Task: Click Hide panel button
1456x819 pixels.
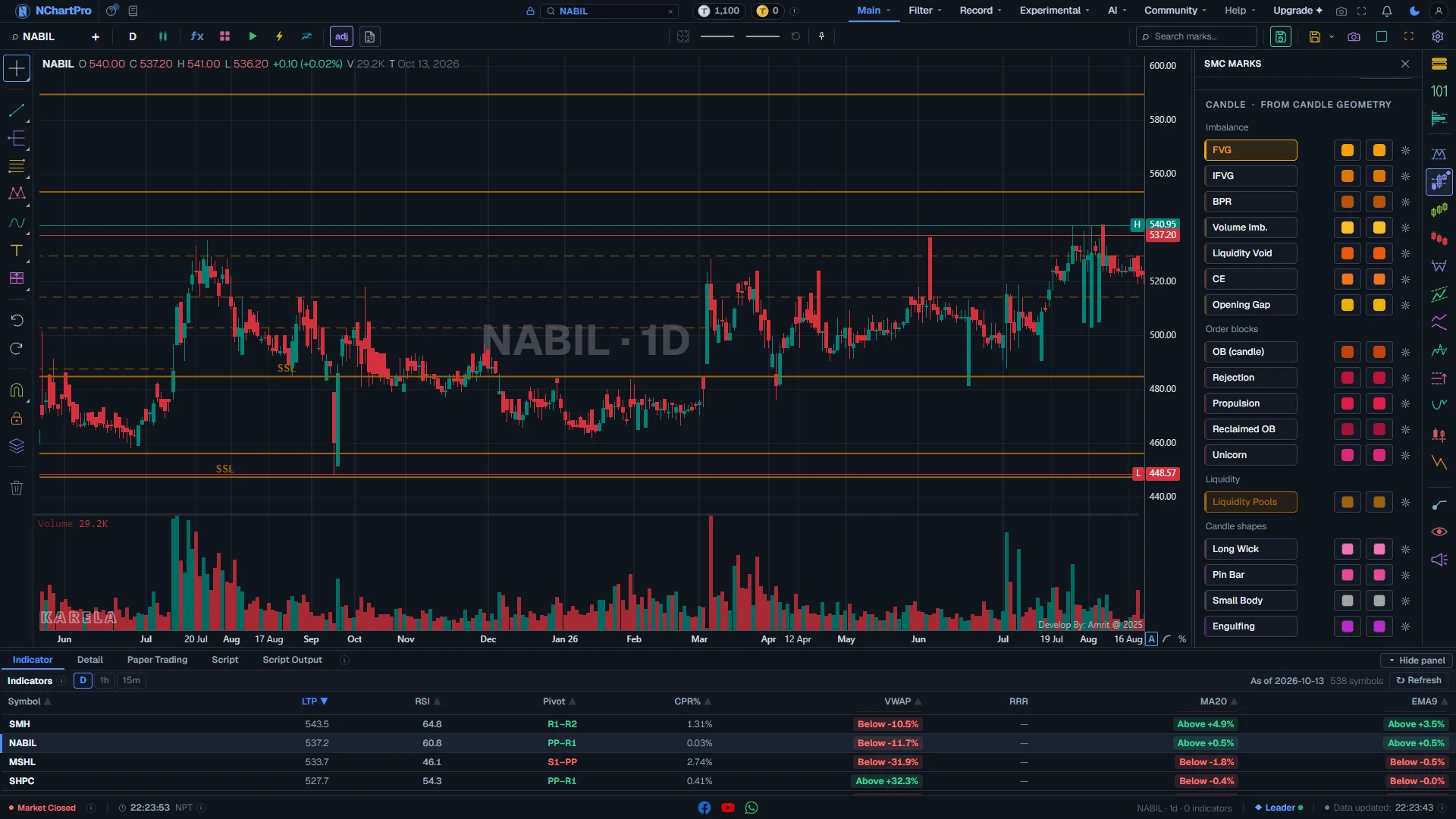Action: pyautogui.click(x=1416, y=661)
